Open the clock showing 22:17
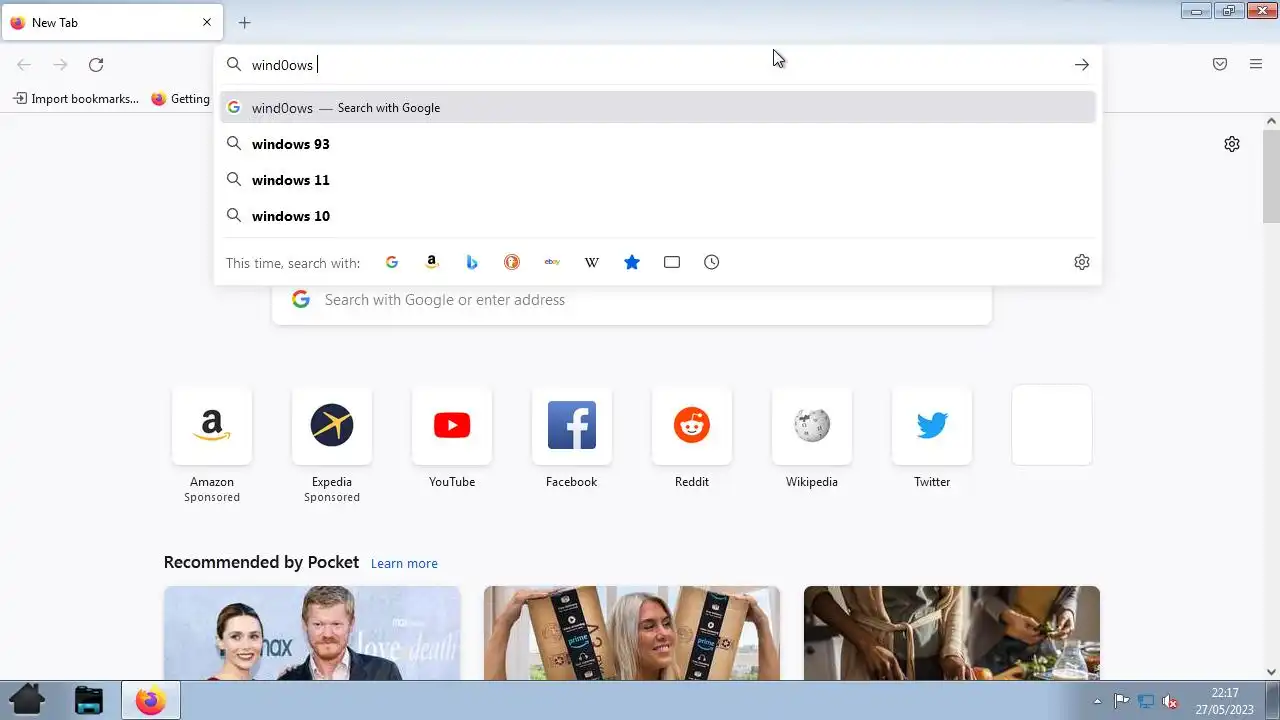 tap(1224, 700)
